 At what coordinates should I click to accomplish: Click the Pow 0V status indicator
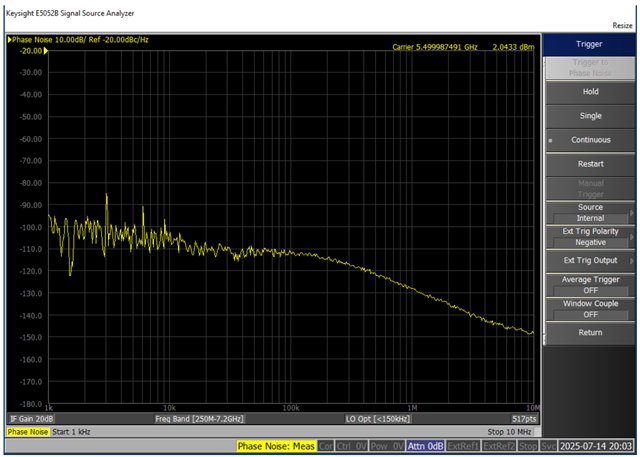point(387,446)
